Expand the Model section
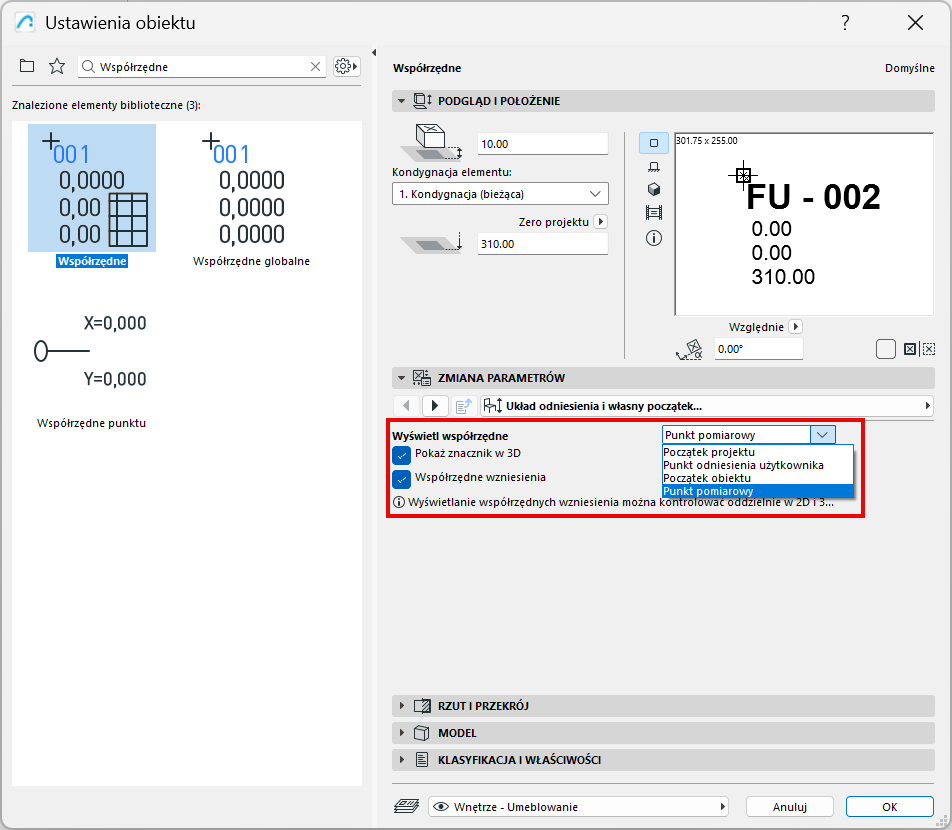This screenshot has height=830, width=952. tap(401, 732)
